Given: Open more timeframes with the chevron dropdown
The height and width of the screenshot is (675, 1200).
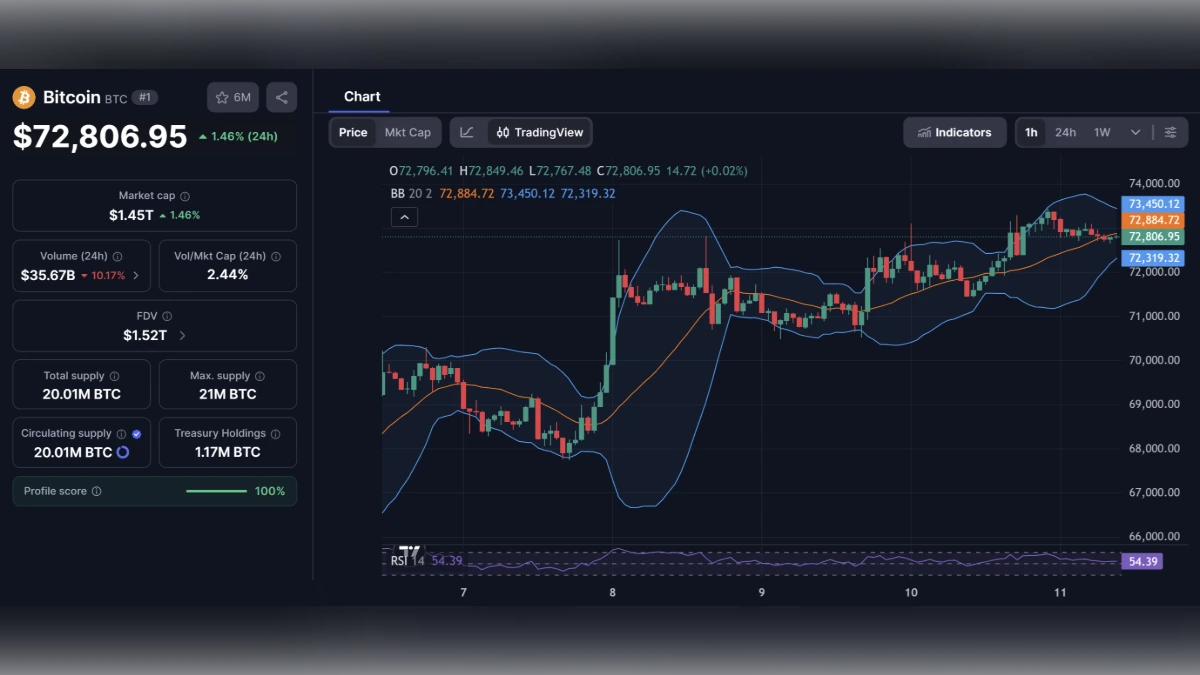Looking at the screenshot, I should 1135,132.
